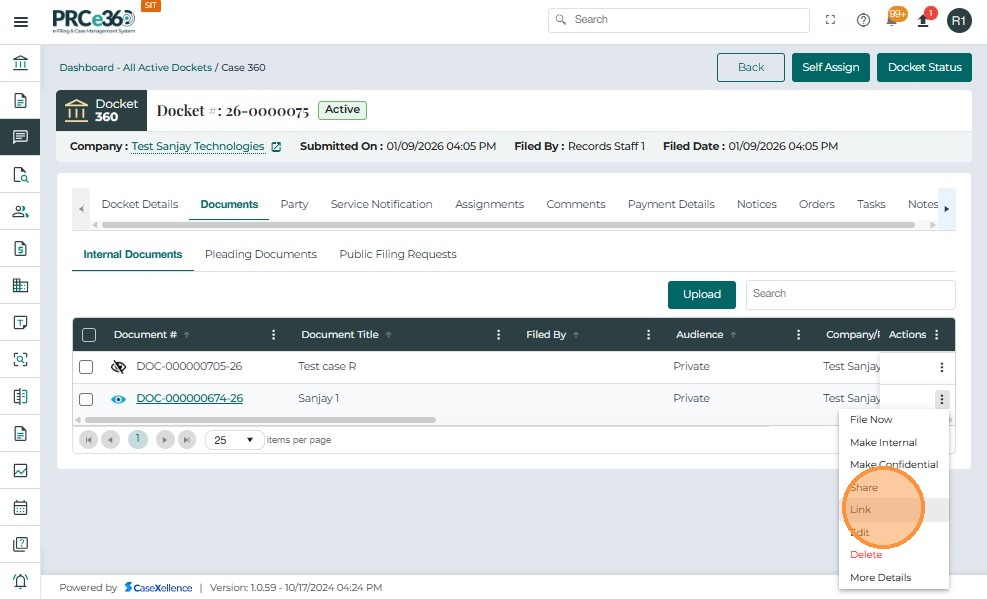This screenshot has height=599, width=987.
Task: Click the Upload button
Action: 702,294
